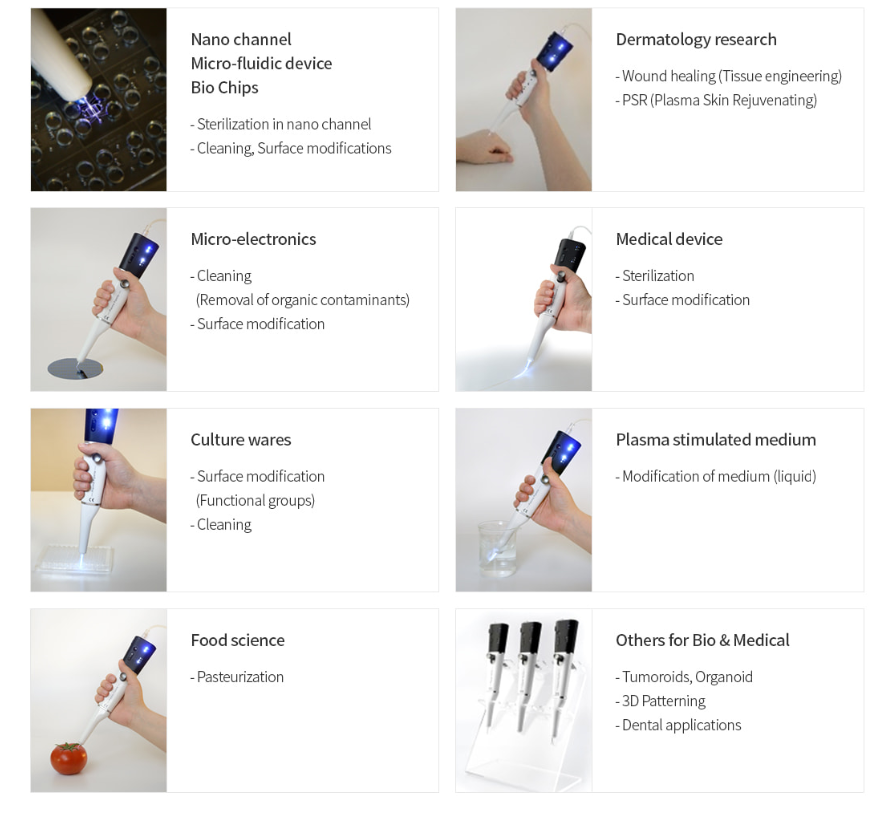This screenshot has height=820, width=888.
Task: Open the nano channel bio chip photo
Action: coord(99,99)
